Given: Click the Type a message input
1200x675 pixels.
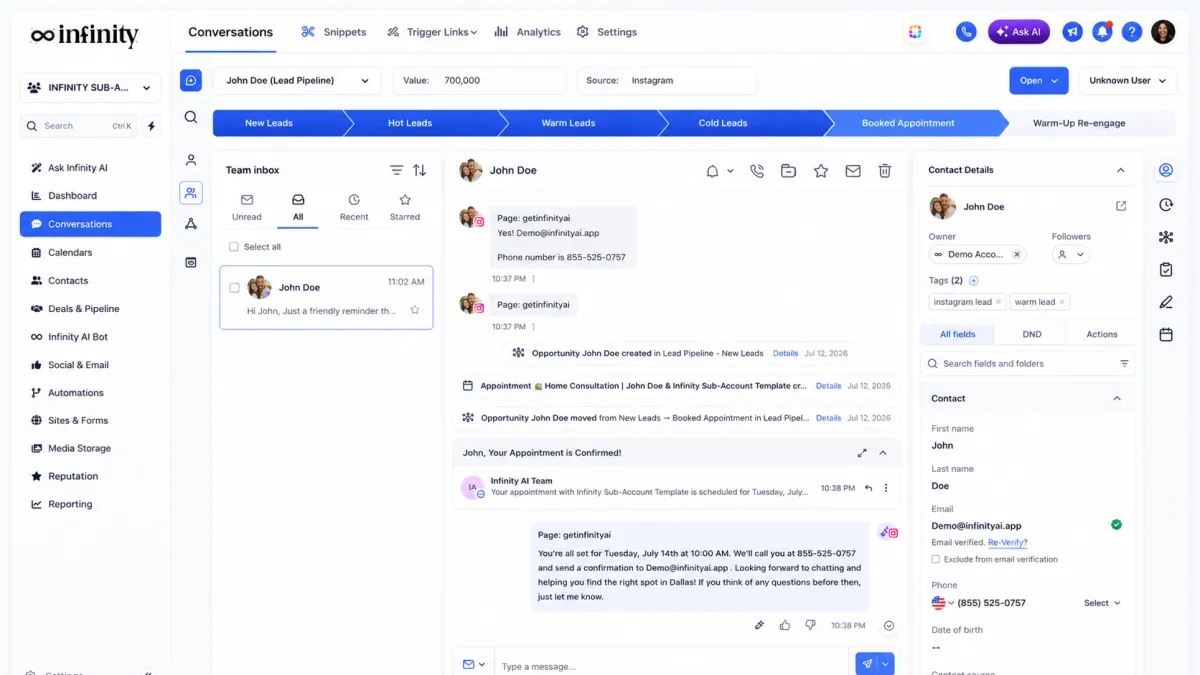Looking at the screenshot, I should [x=671, y=666].
